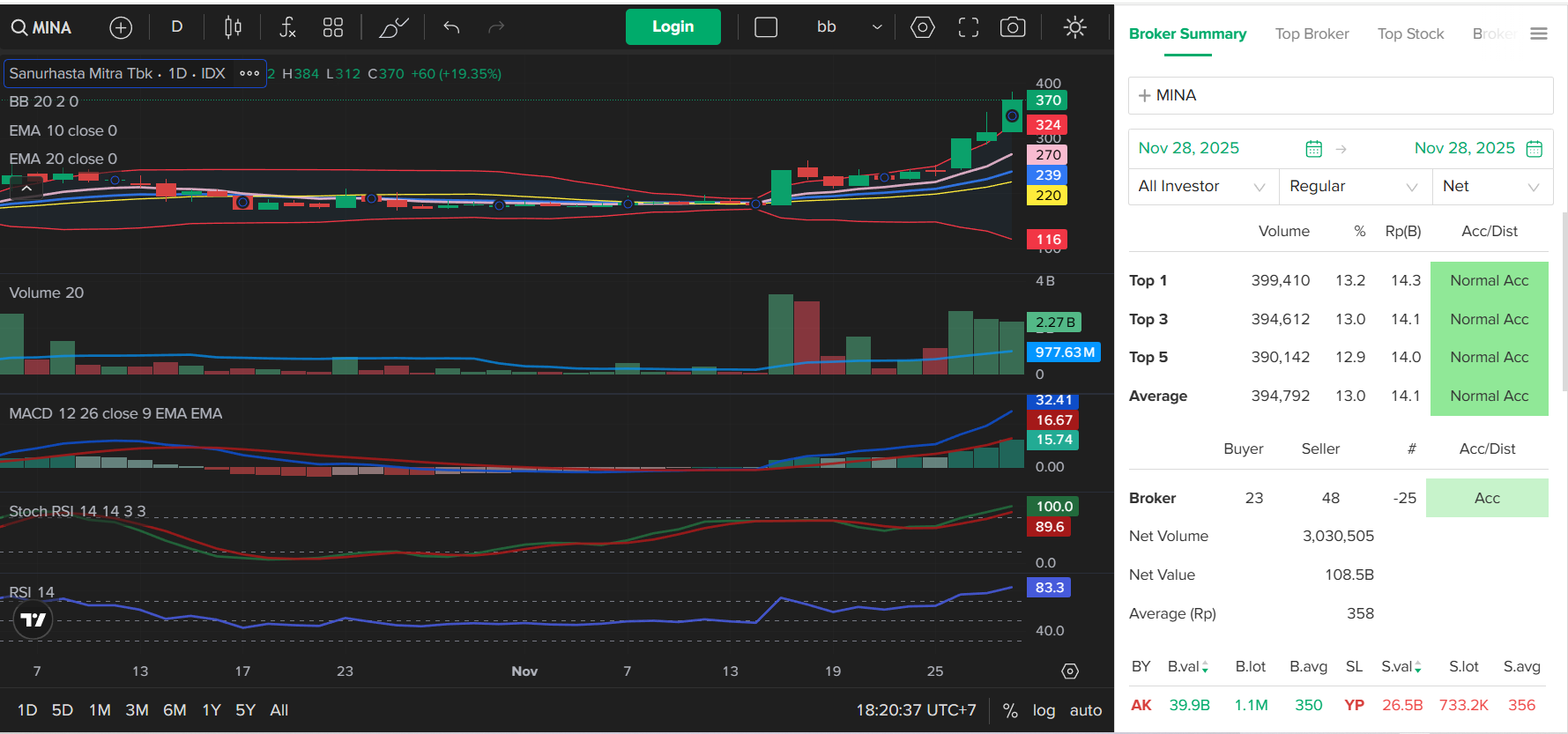Viewport: 1568px width, 734px height.
Task: Toggle percent price scale
Action: [x=1010, y=710]
